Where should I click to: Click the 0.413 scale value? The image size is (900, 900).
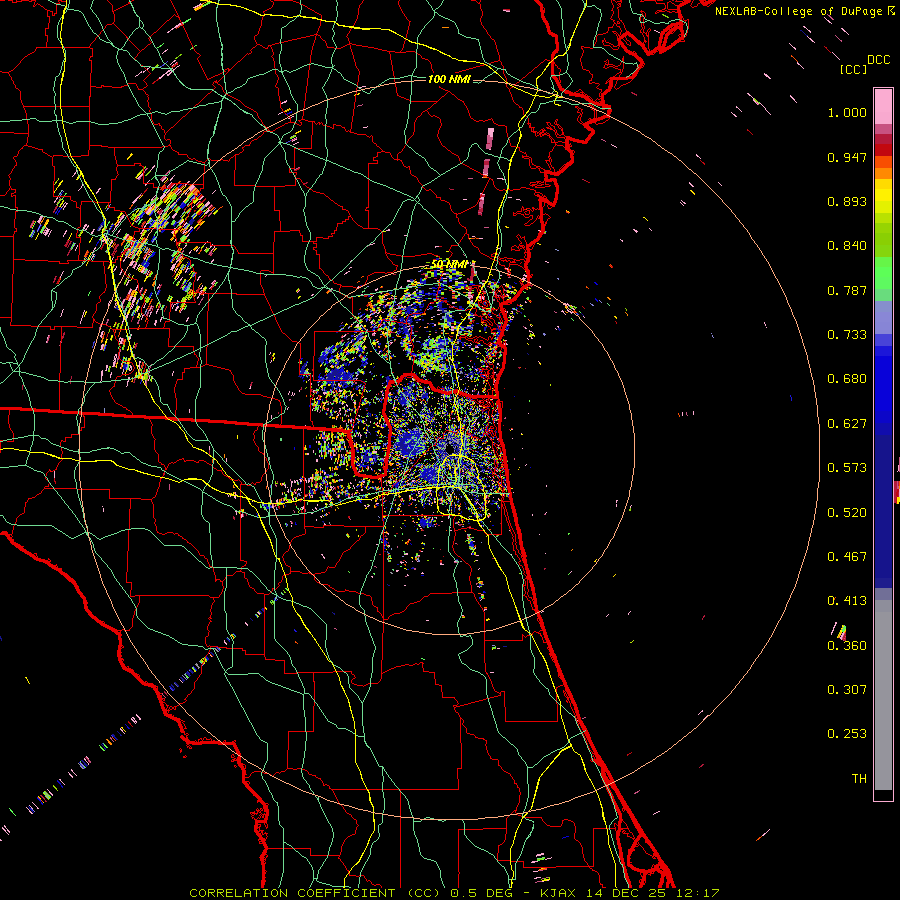click(847, 601)
